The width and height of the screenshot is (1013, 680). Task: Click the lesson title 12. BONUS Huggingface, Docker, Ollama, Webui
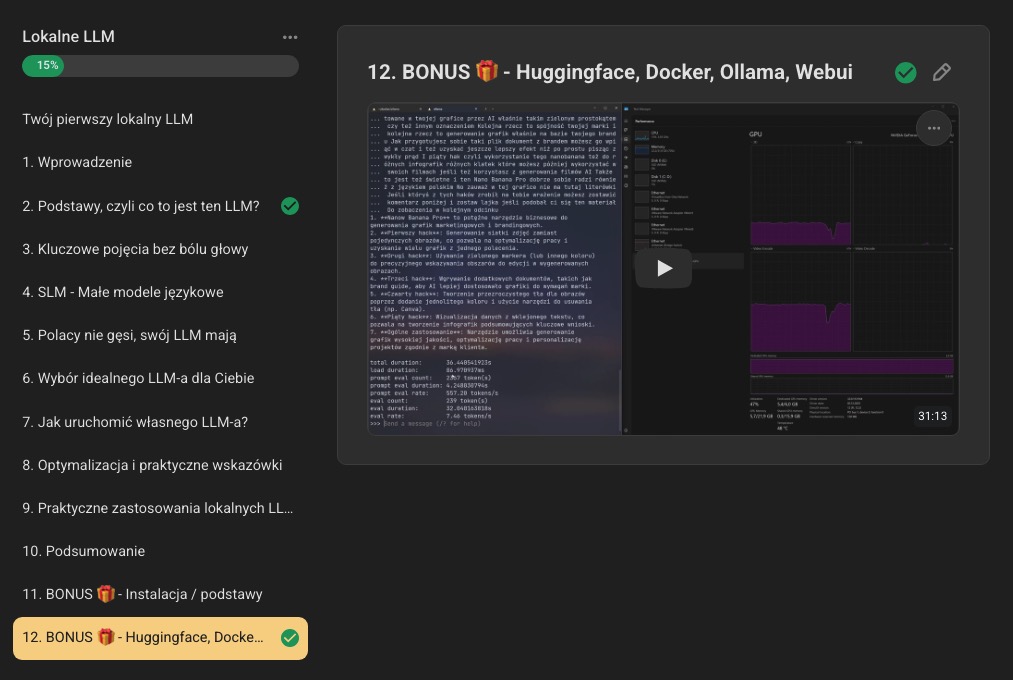pyautogui.click(x=610, y=72)
